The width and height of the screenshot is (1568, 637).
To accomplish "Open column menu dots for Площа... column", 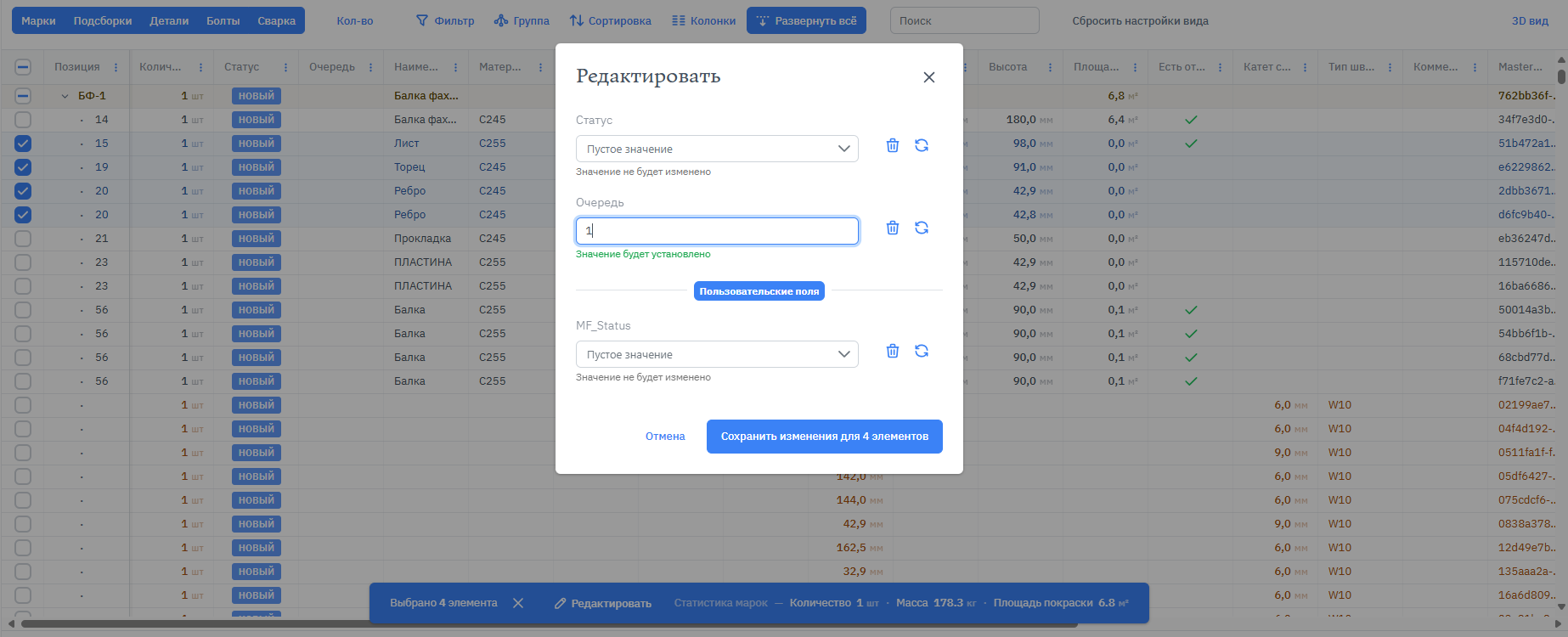I will pos(1135,67).
